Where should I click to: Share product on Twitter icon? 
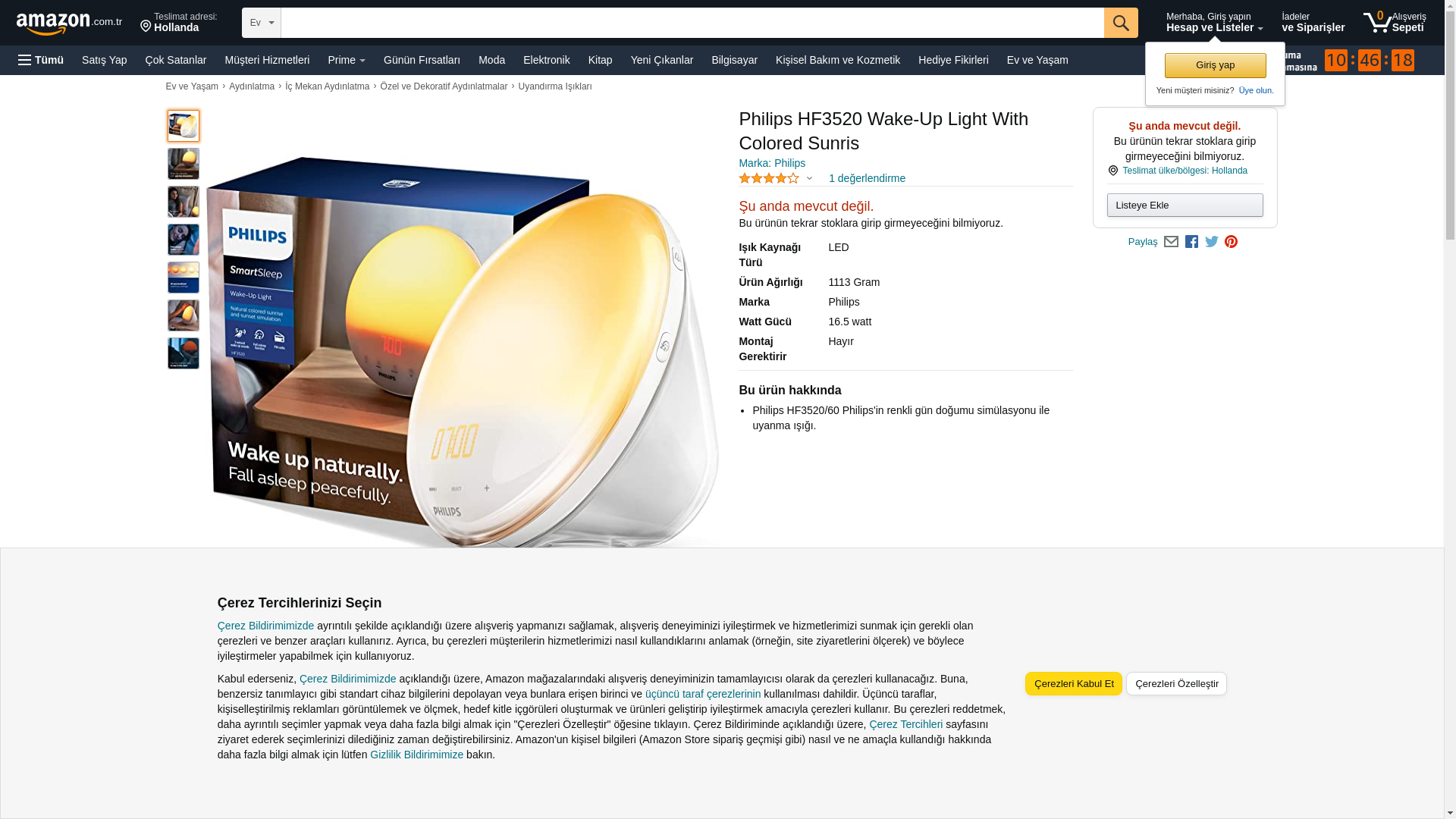pyautogui.click(x=1212, y=241)
